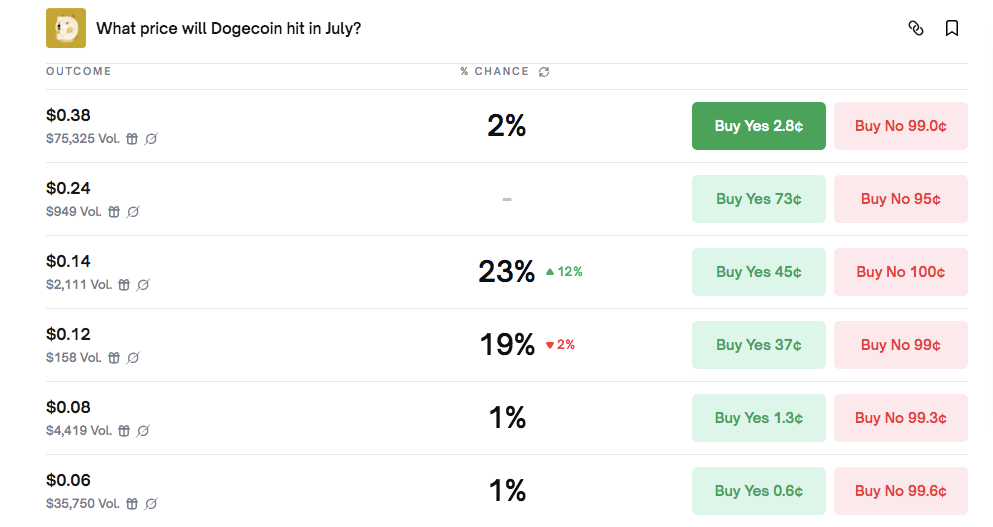Buy No at 99¢ for $0.12
This screenshot has width=993, height=527.
pos(901,345)
